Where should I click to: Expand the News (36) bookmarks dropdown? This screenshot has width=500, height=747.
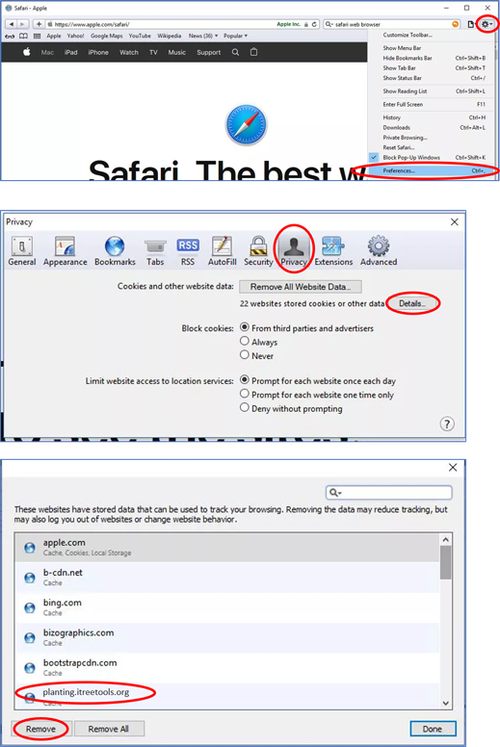tap(203, 36)
